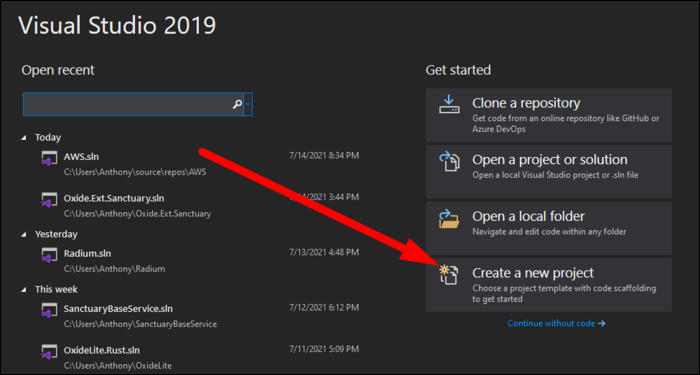This screenshot has width=700, height=375.
Task: Click path C:\Users\Anthony\OxideLite
Action: (118, 366)
